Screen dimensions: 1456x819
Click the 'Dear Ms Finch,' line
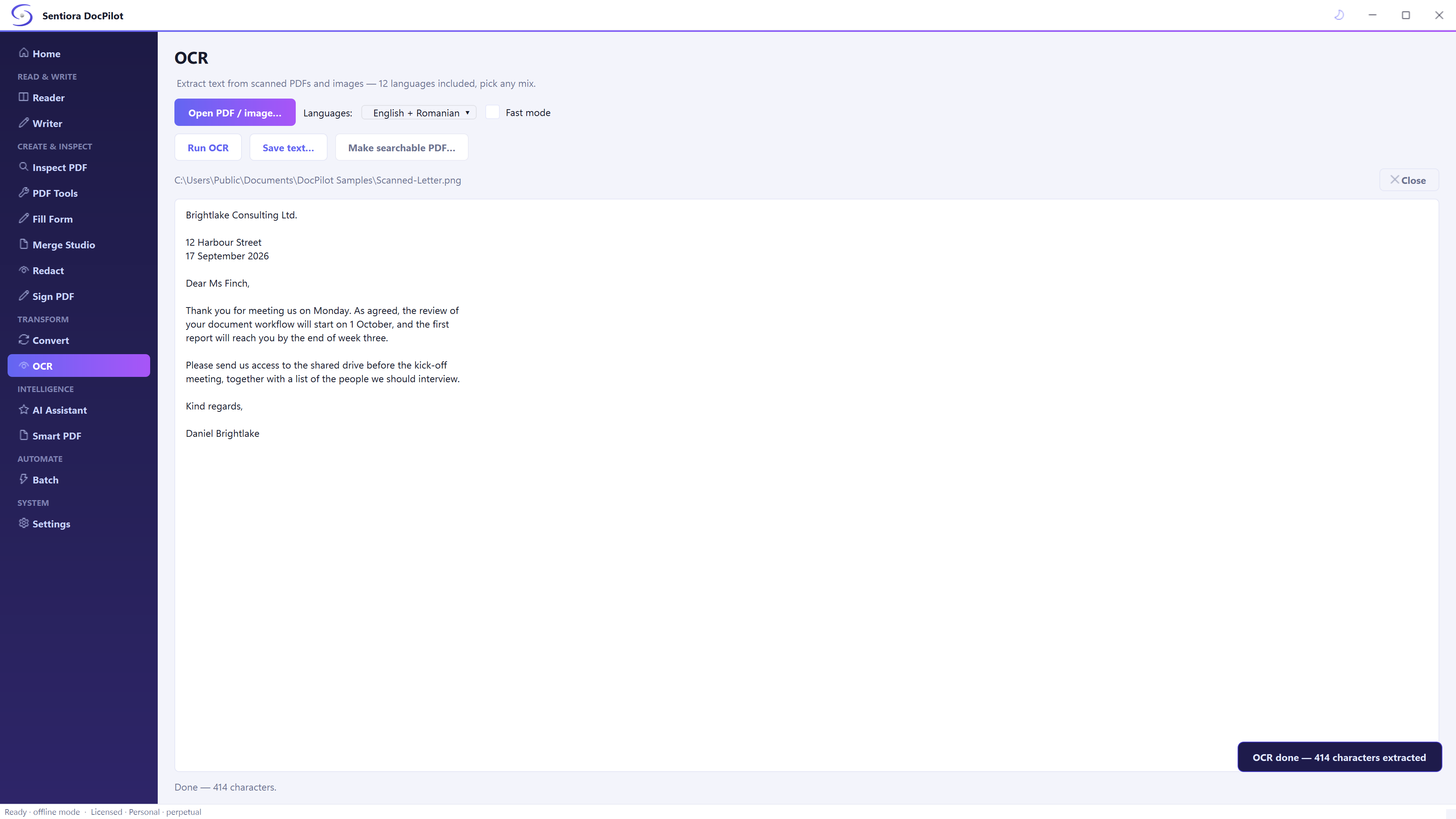pyautogui.click(x=218, y=283)
